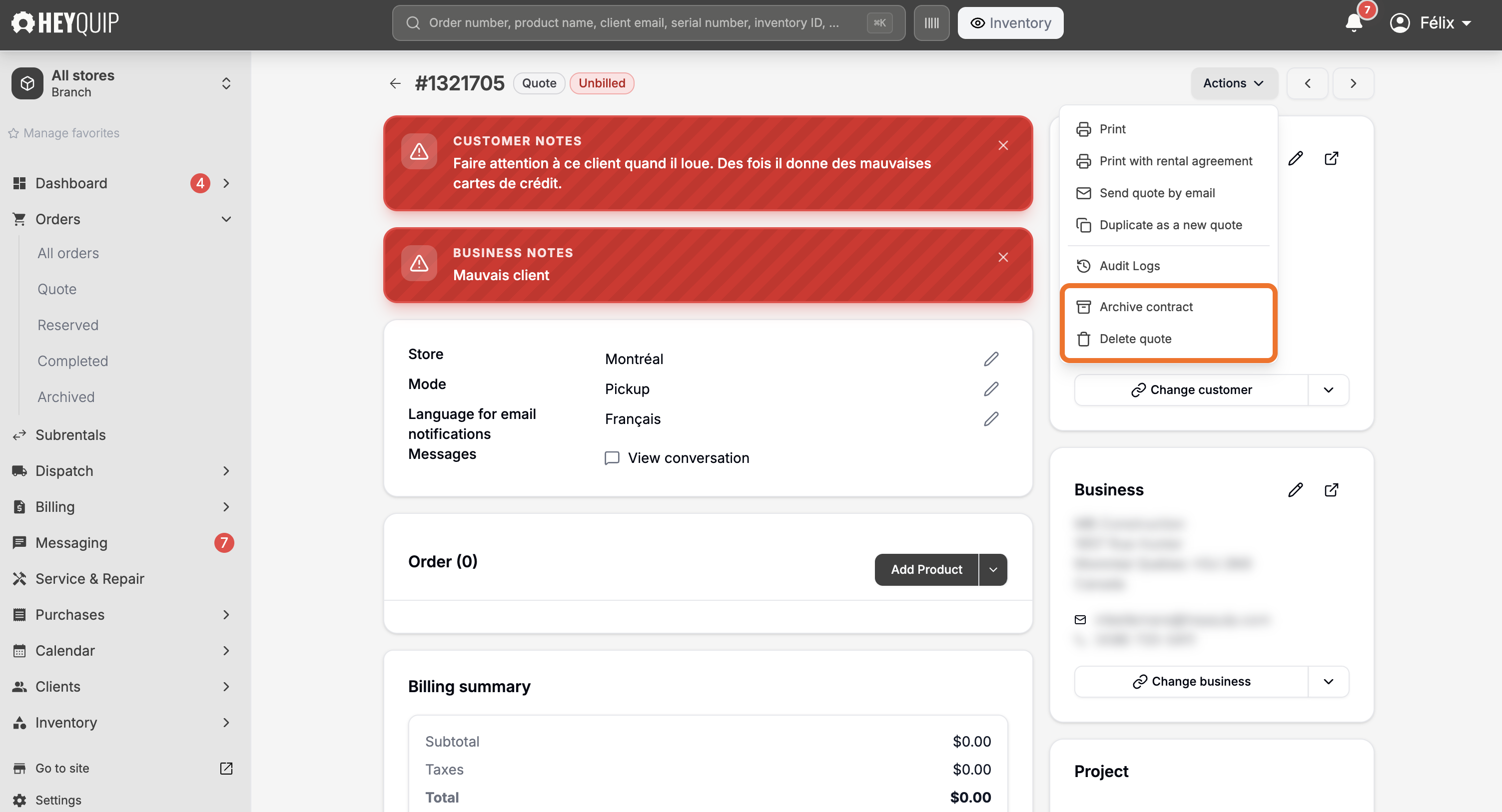Open Change customer dropdown arrow
1502x812 pixels.
(x=1328, y=390)
